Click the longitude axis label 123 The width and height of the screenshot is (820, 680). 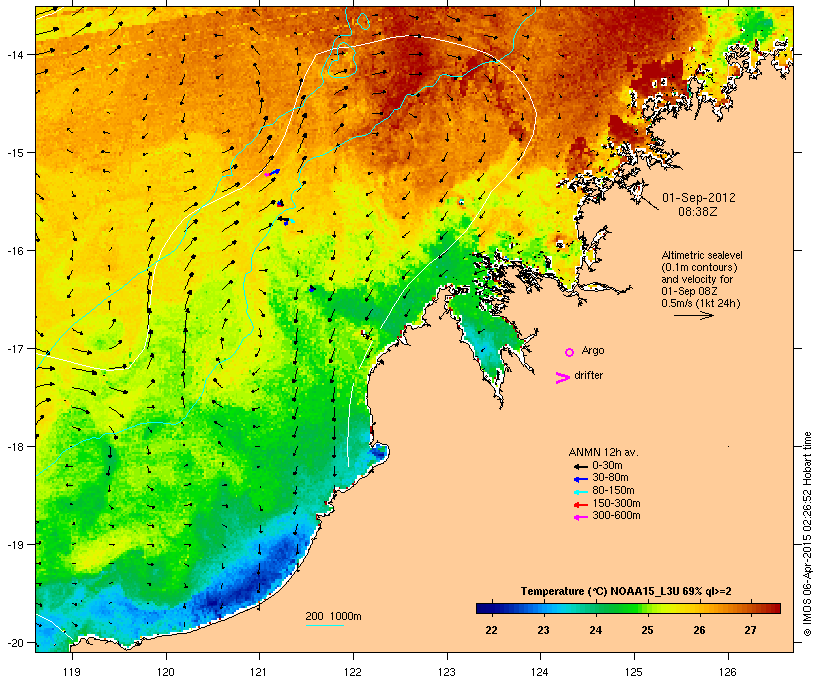point(447,672)
